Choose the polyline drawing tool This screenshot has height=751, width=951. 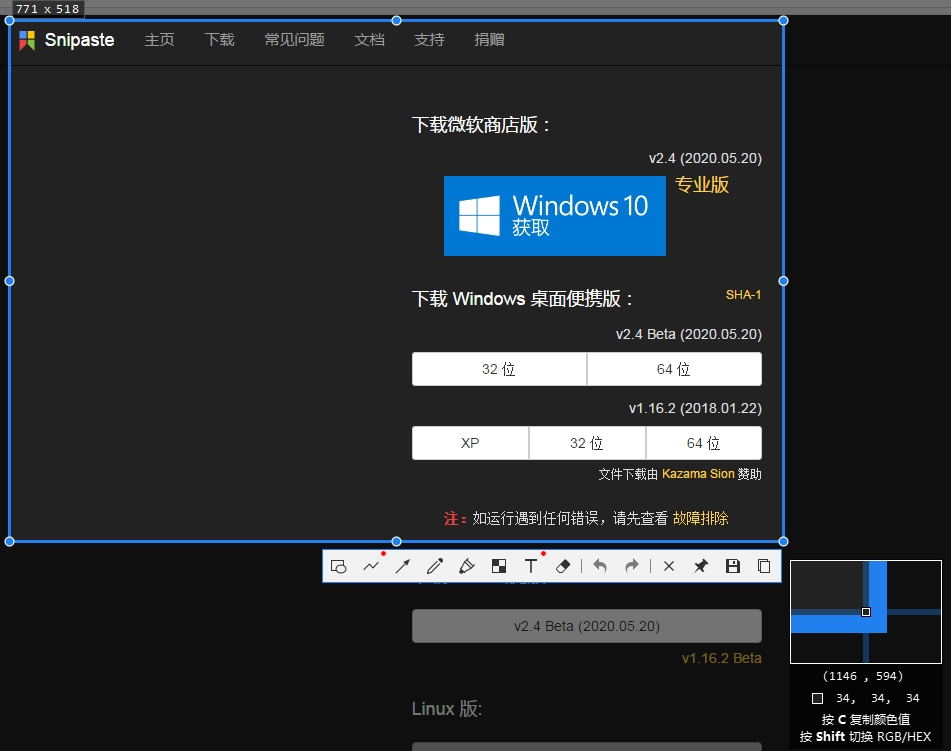(371, 566)
